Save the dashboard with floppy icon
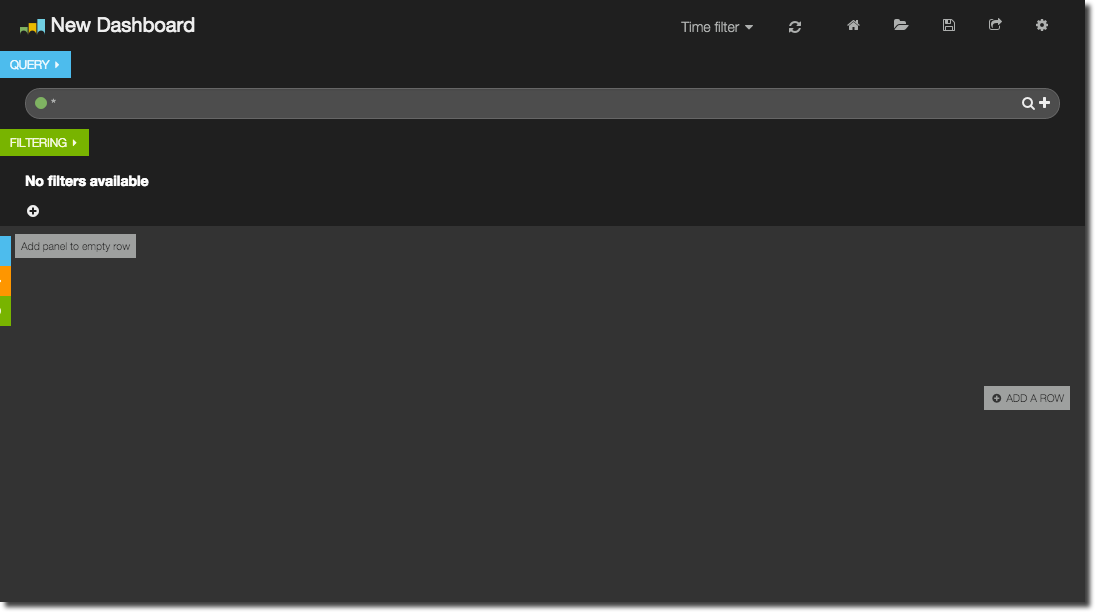The width and height of the screenshot is (1095, 612). [949, 26]
